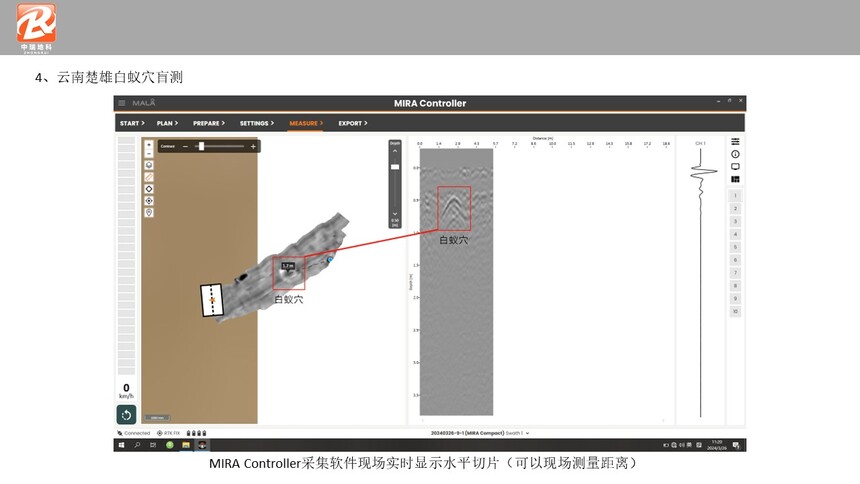The height and width of the screenshot is (484, 860).
Task: Open Task View on the taskbar
Action: tap(153, 445)
